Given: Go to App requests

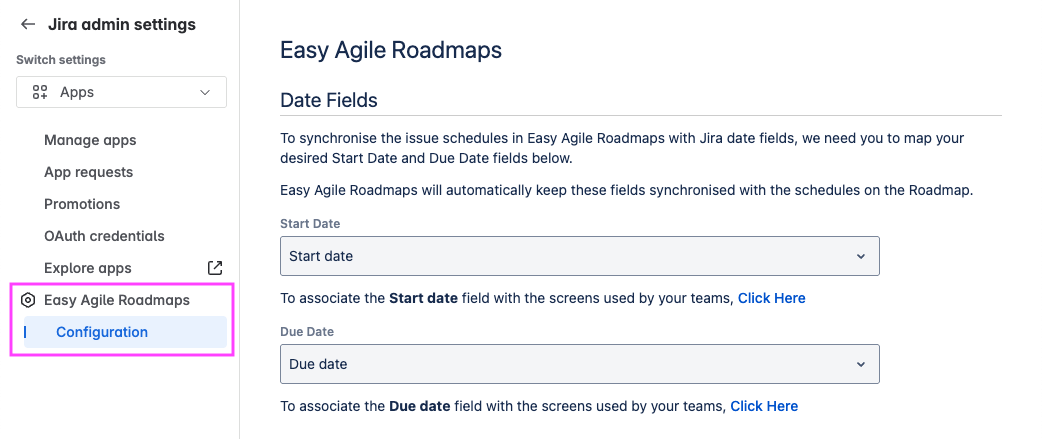Looking at the screenshot, I should point(88,172).
